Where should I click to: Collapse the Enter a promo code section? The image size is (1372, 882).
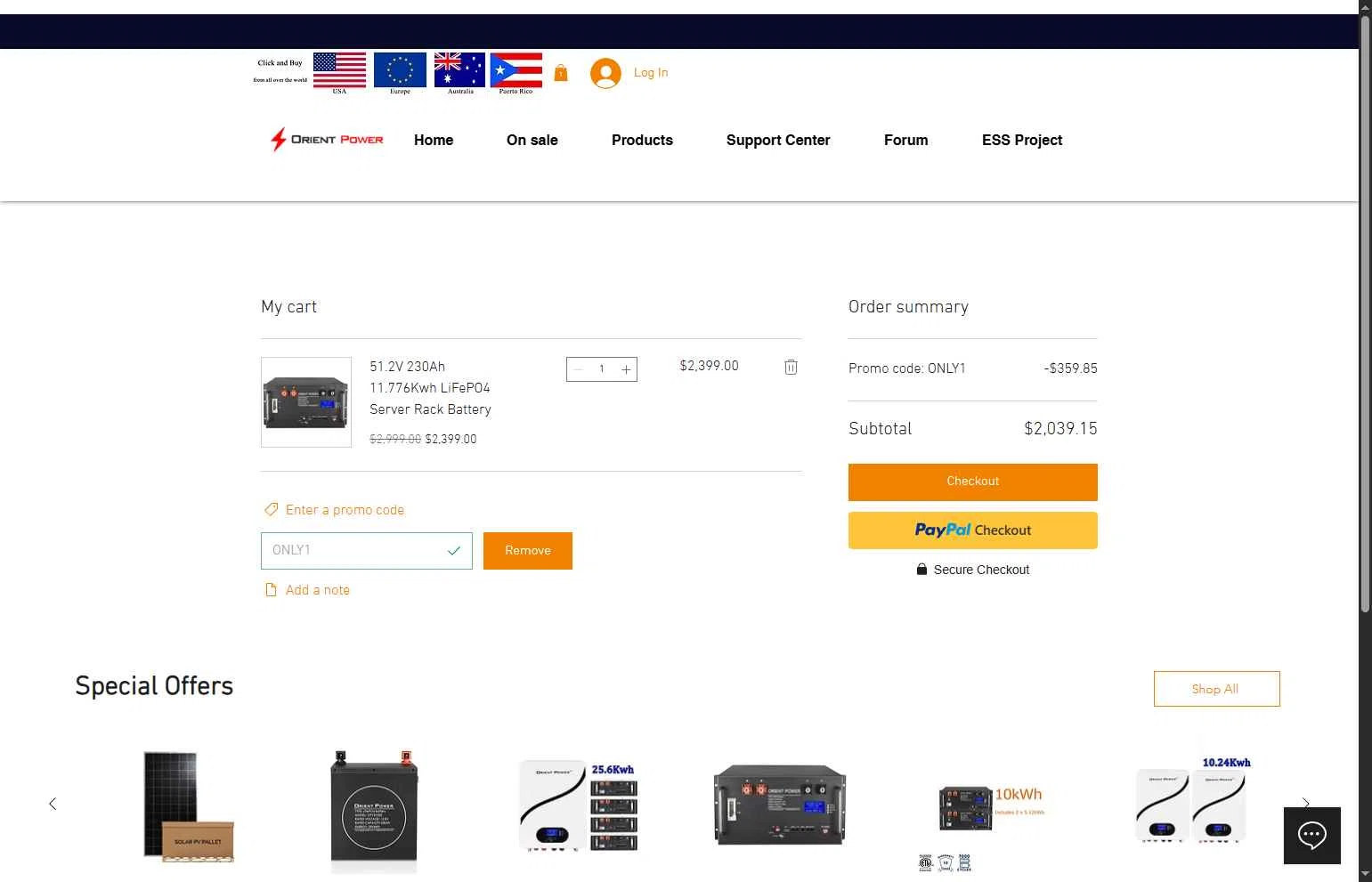(345, 510)
